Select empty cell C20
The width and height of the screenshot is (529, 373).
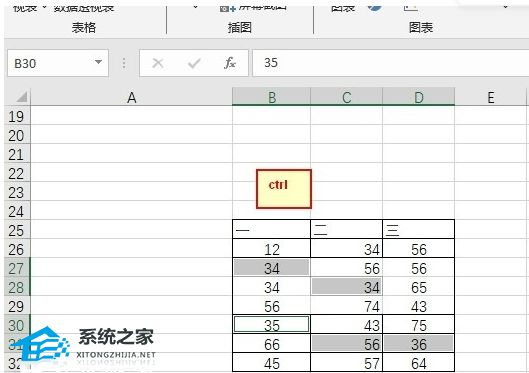pyautogui.click(x=346, y=134)
